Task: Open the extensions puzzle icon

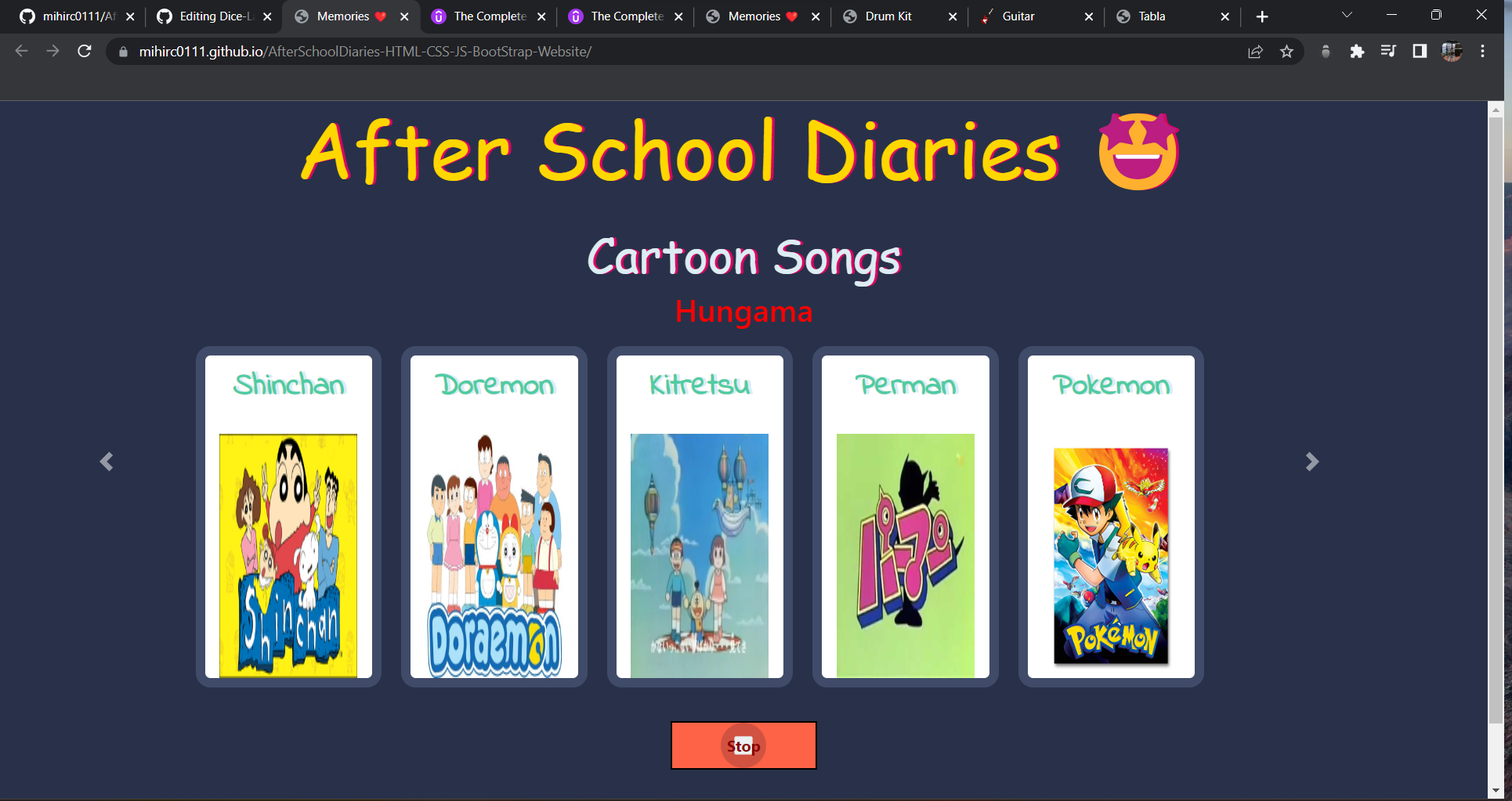Action: (x=1358, y=52)
